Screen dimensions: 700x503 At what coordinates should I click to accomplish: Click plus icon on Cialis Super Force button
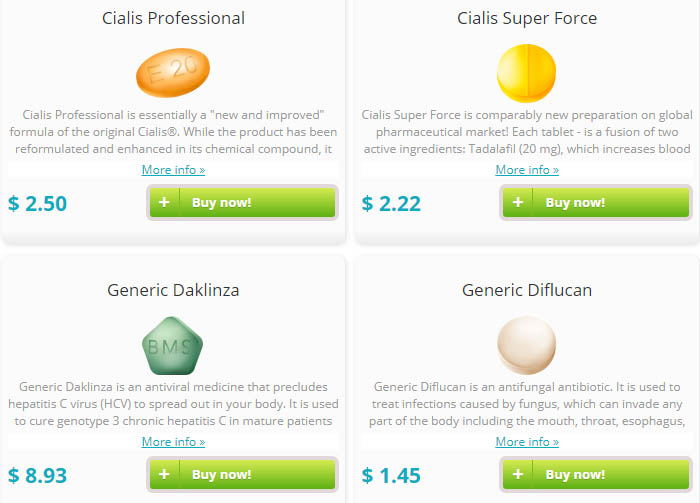[518, 203]
